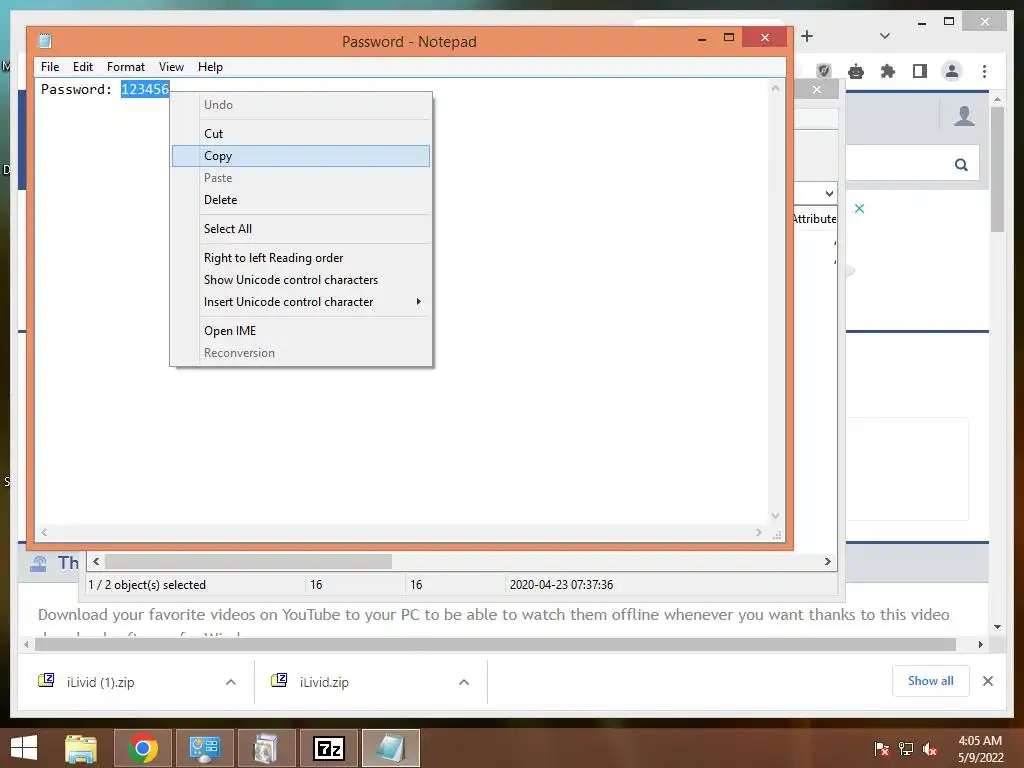This screenshot has width=1024, height=768.
Task: Open the iLivid (1).zip download item
Action: pyautogui.click(x=100, y=682)
